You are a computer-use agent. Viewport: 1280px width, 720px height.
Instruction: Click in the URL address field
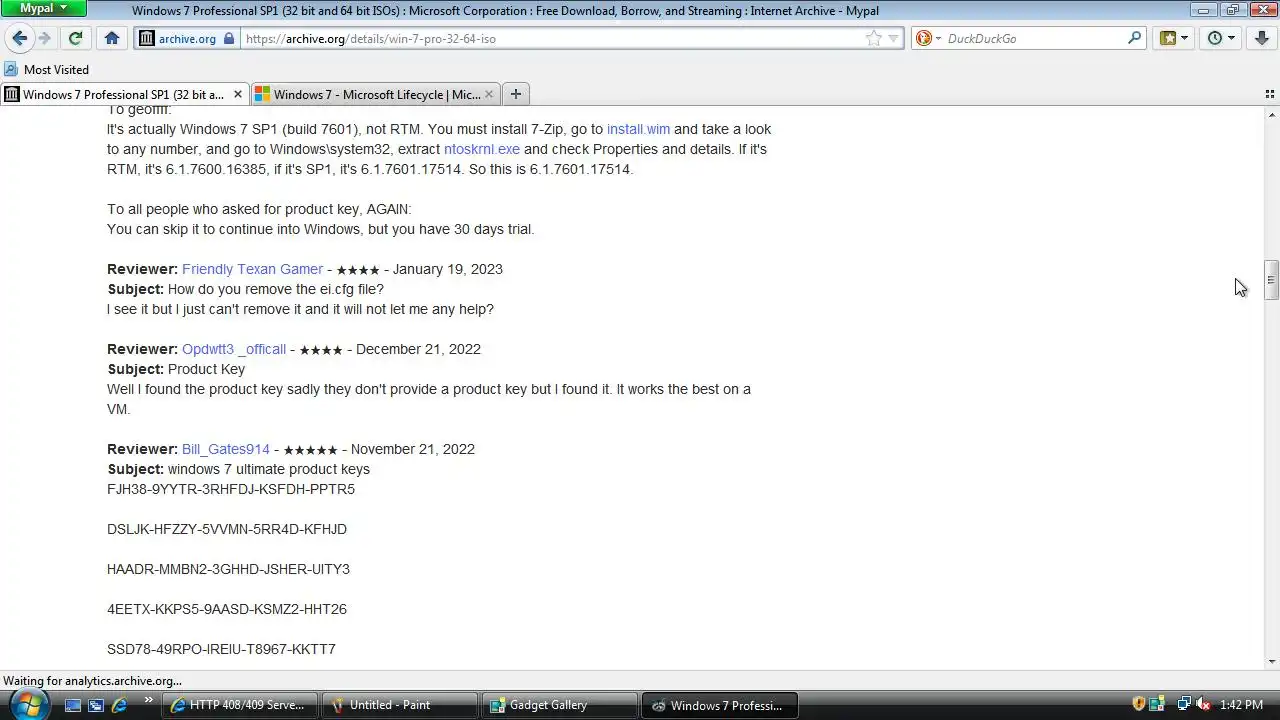(x=550, y=38)
